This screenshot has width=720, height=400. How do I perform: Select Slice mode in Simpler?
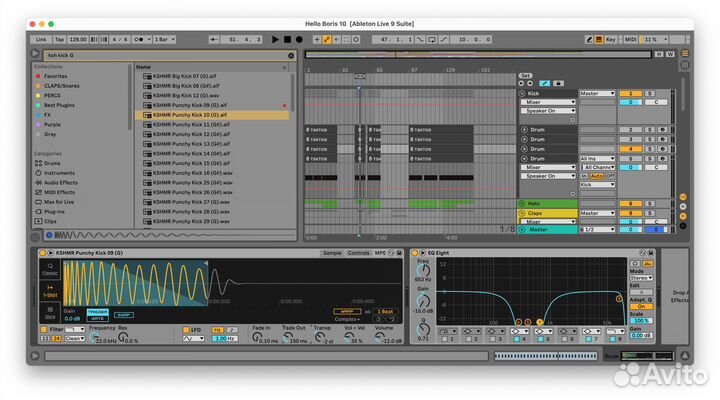pos(50,313)
